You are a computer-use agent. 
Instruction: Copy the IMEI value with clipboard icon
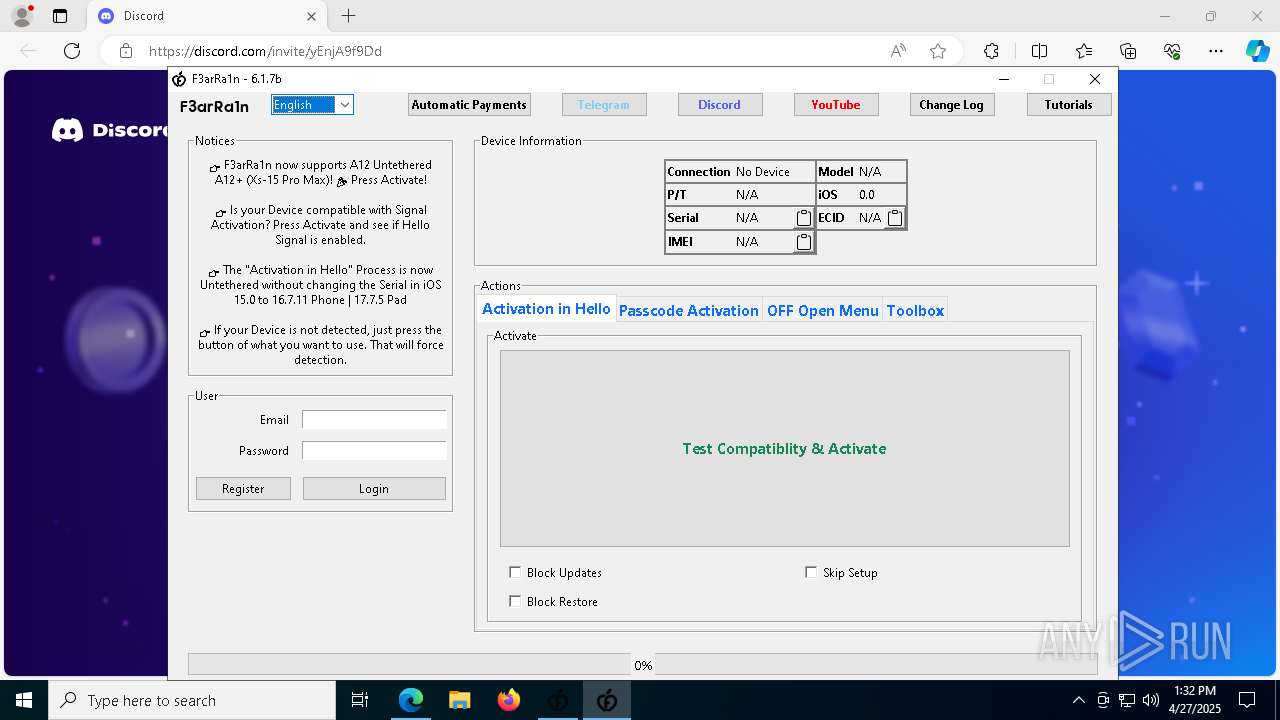(x=804, y=242)
